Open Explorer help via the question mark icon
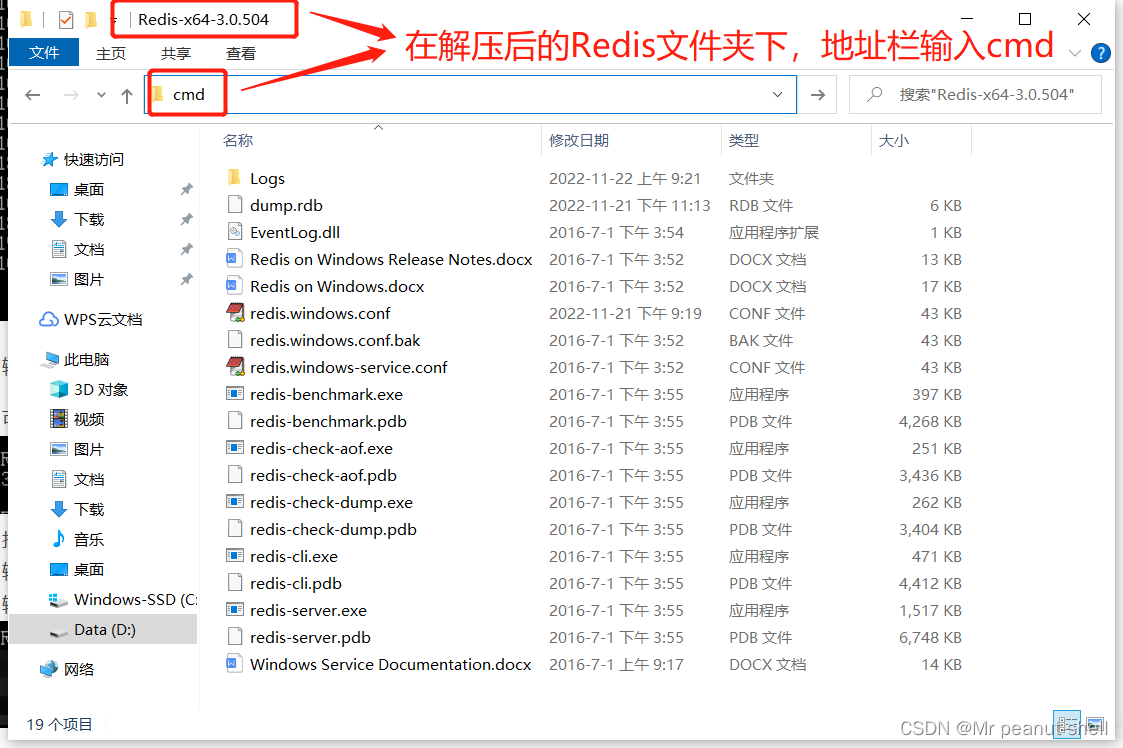Image resolution: width=1123 pixels, height=748 pixels. pos(1101,53)
